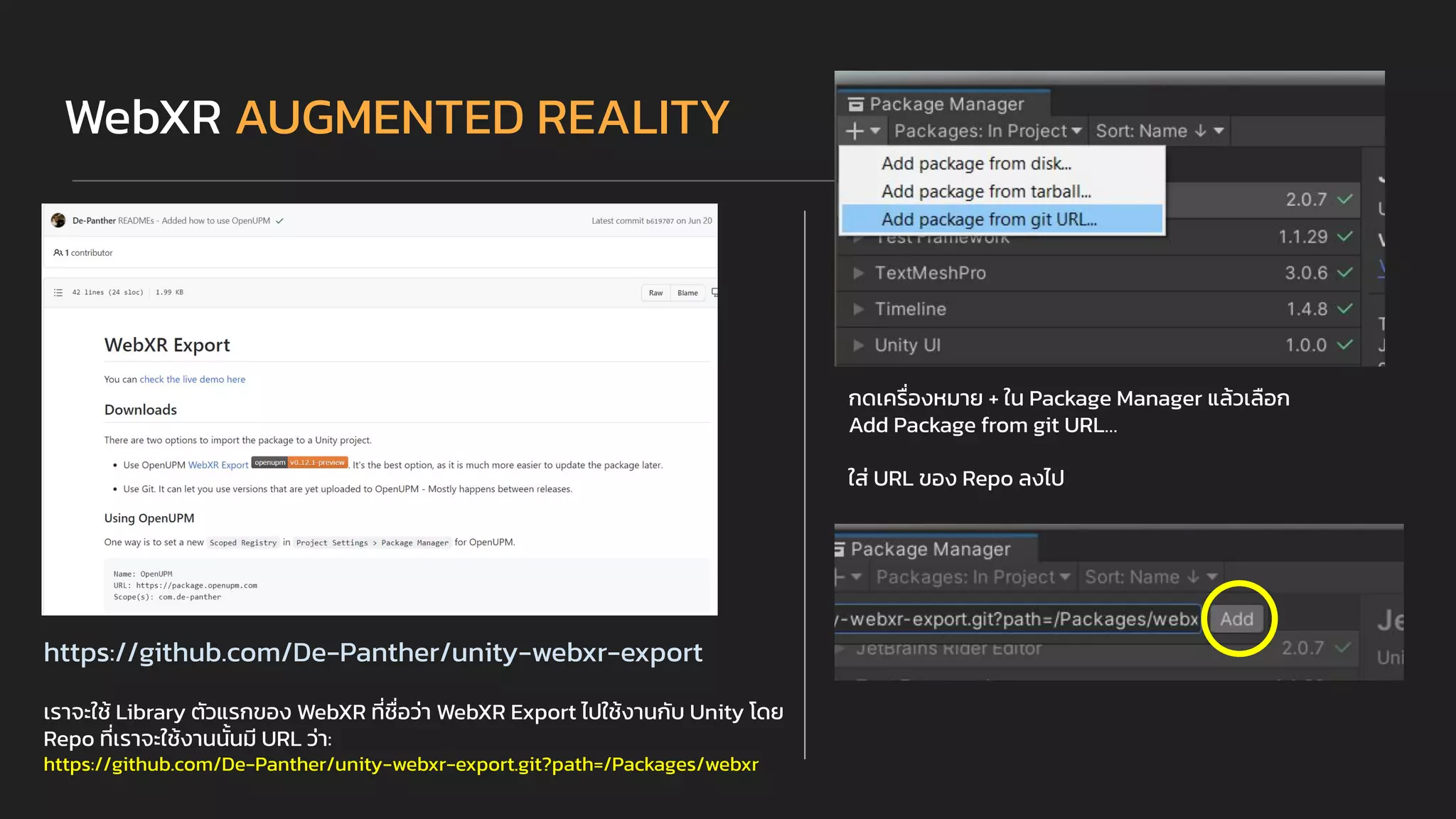Viewport: 1456px width, 819px height.
Task: Click the Using OpenUPM heading
Action: [149, 518]
